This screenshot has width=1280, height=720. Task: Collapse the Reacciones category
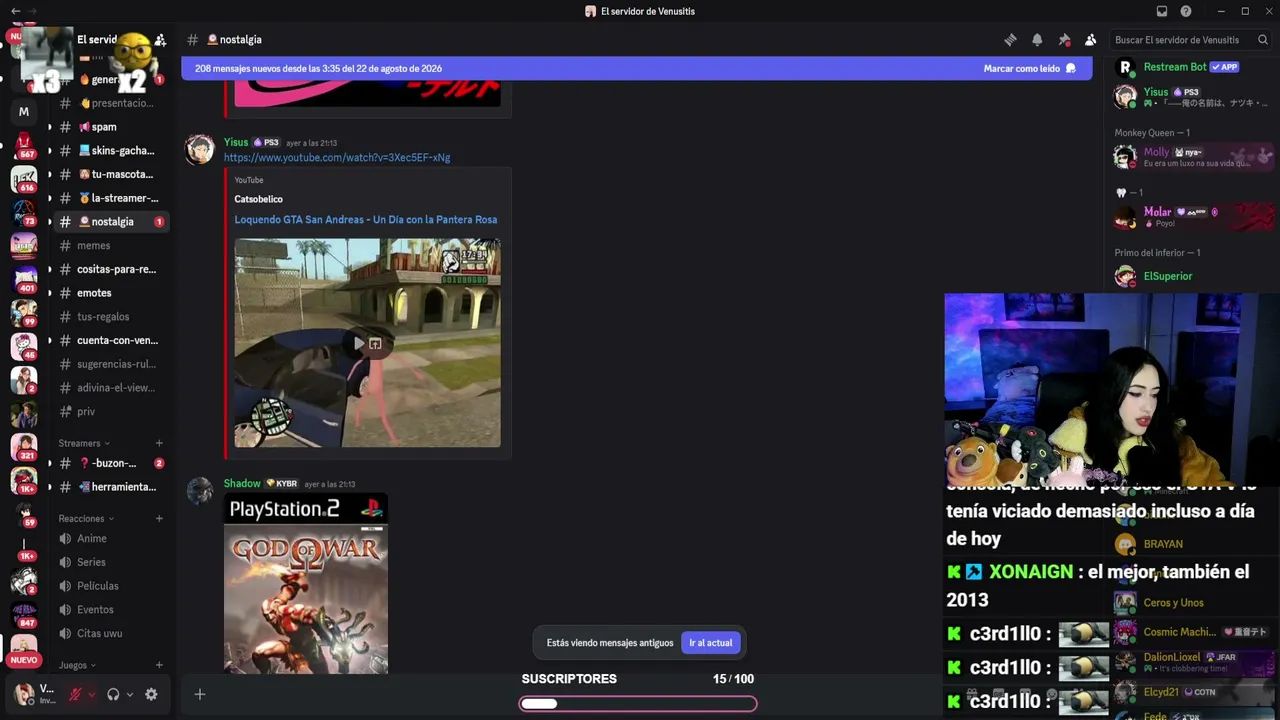click(x=86, y=519)
